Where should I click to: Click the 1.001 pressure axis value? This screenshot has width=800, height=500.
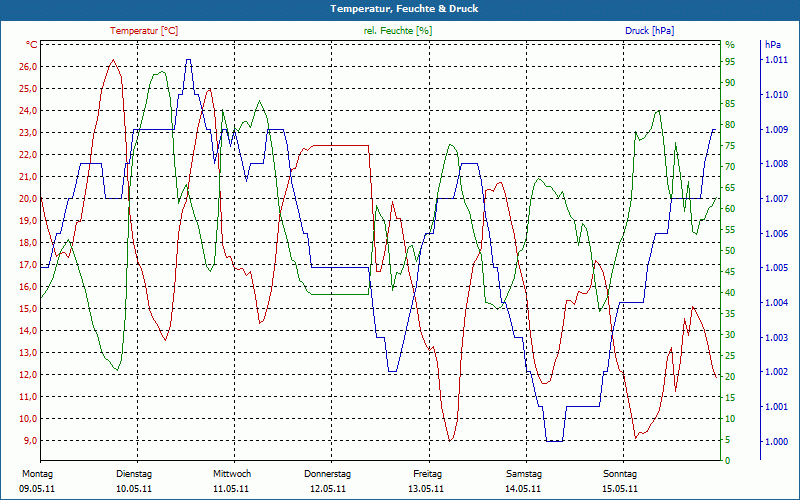click(x=776, y=407)
